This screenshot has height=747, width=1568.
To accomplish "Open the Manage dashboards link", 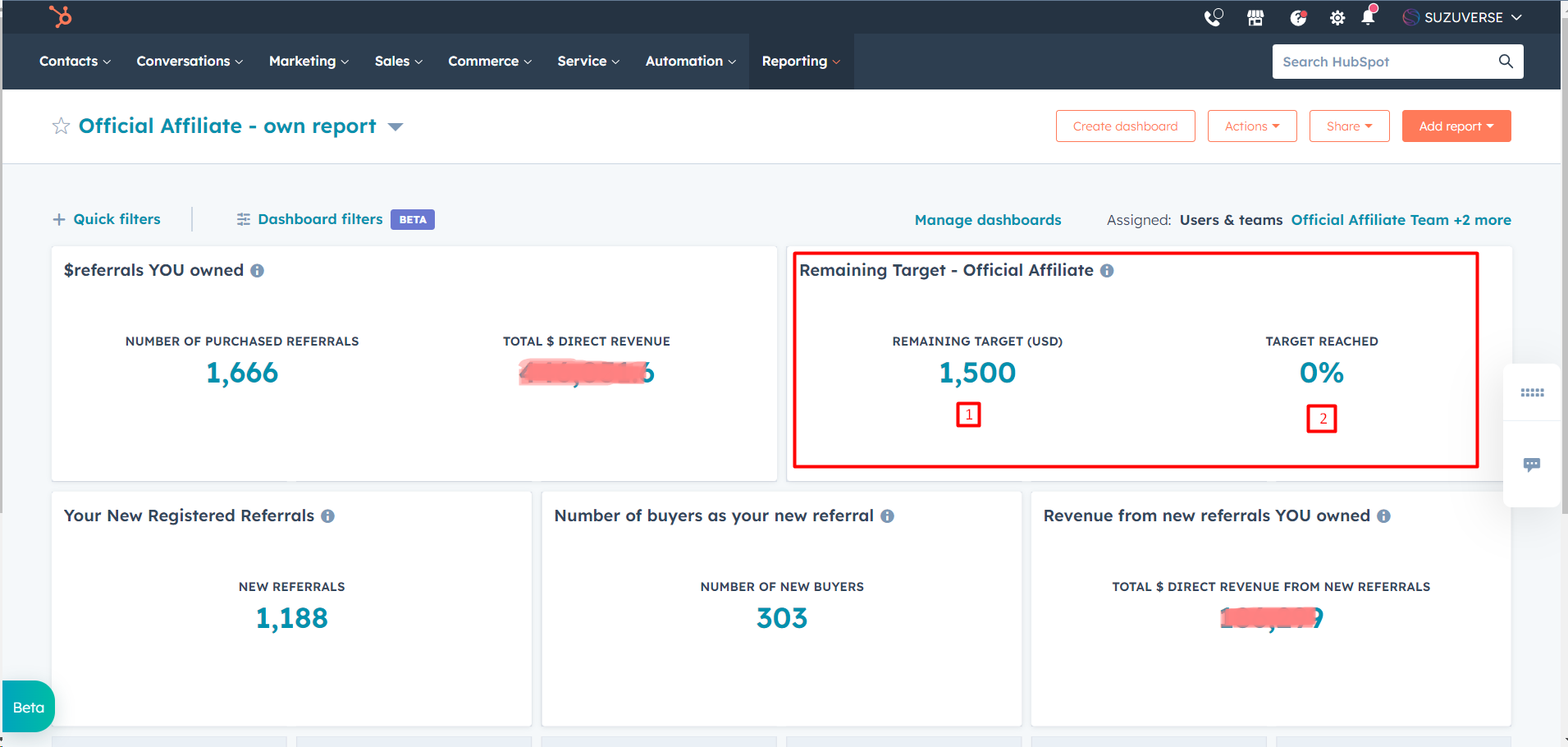I will coord(987,220).
